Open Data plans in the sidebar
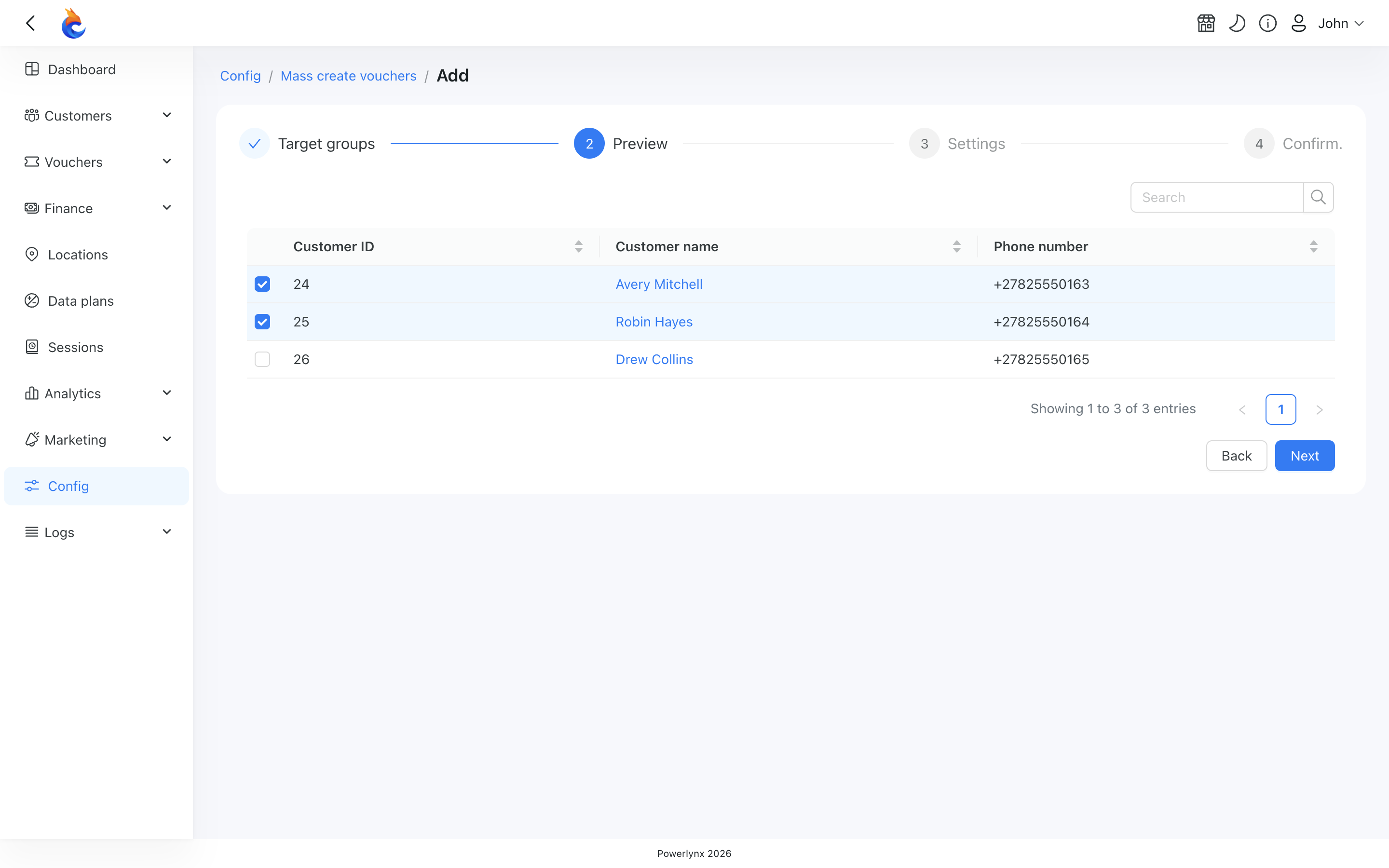The image size is (1389, 868). (96, 301)
